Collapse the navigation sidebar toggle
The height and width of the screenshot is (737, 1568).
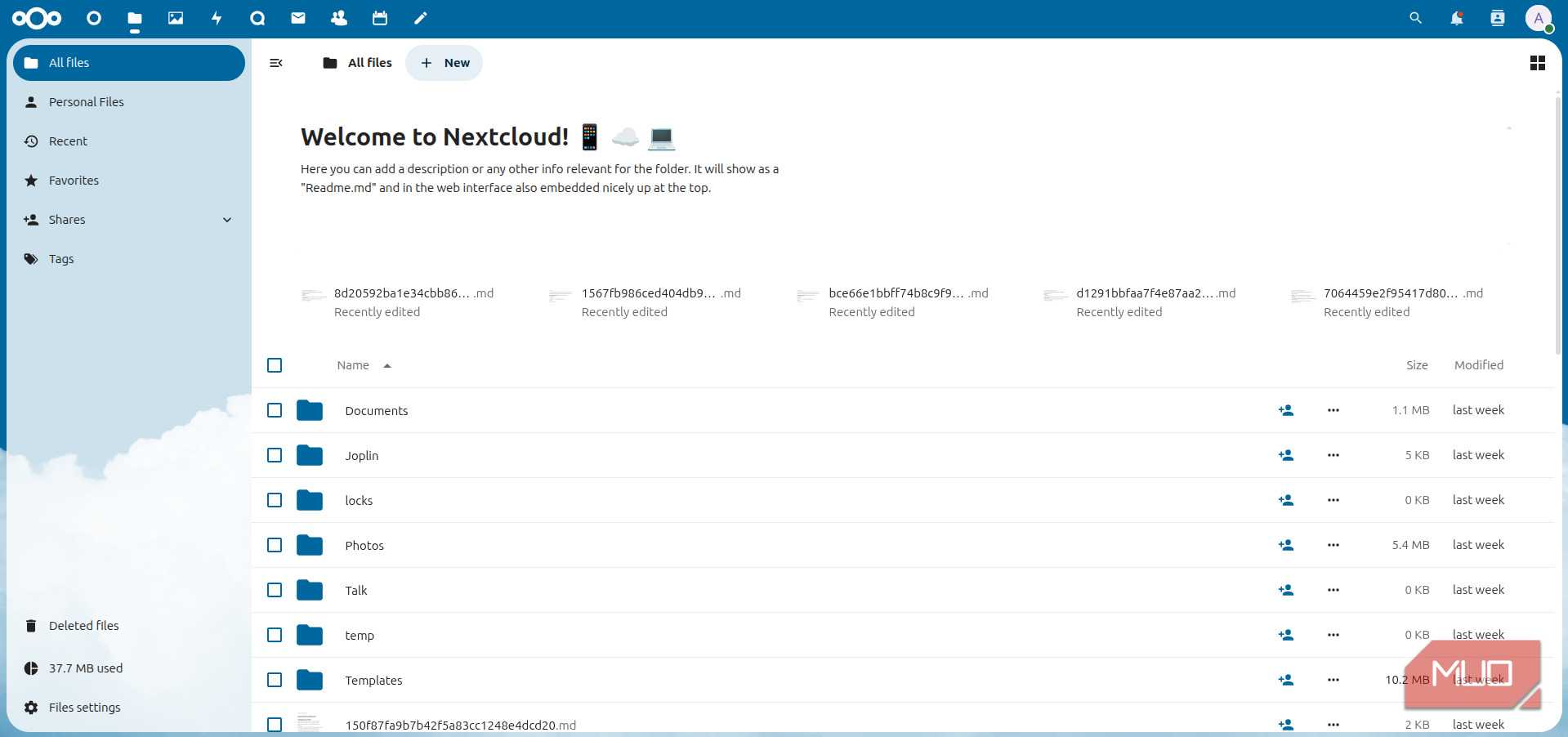(x=276, y=63)
